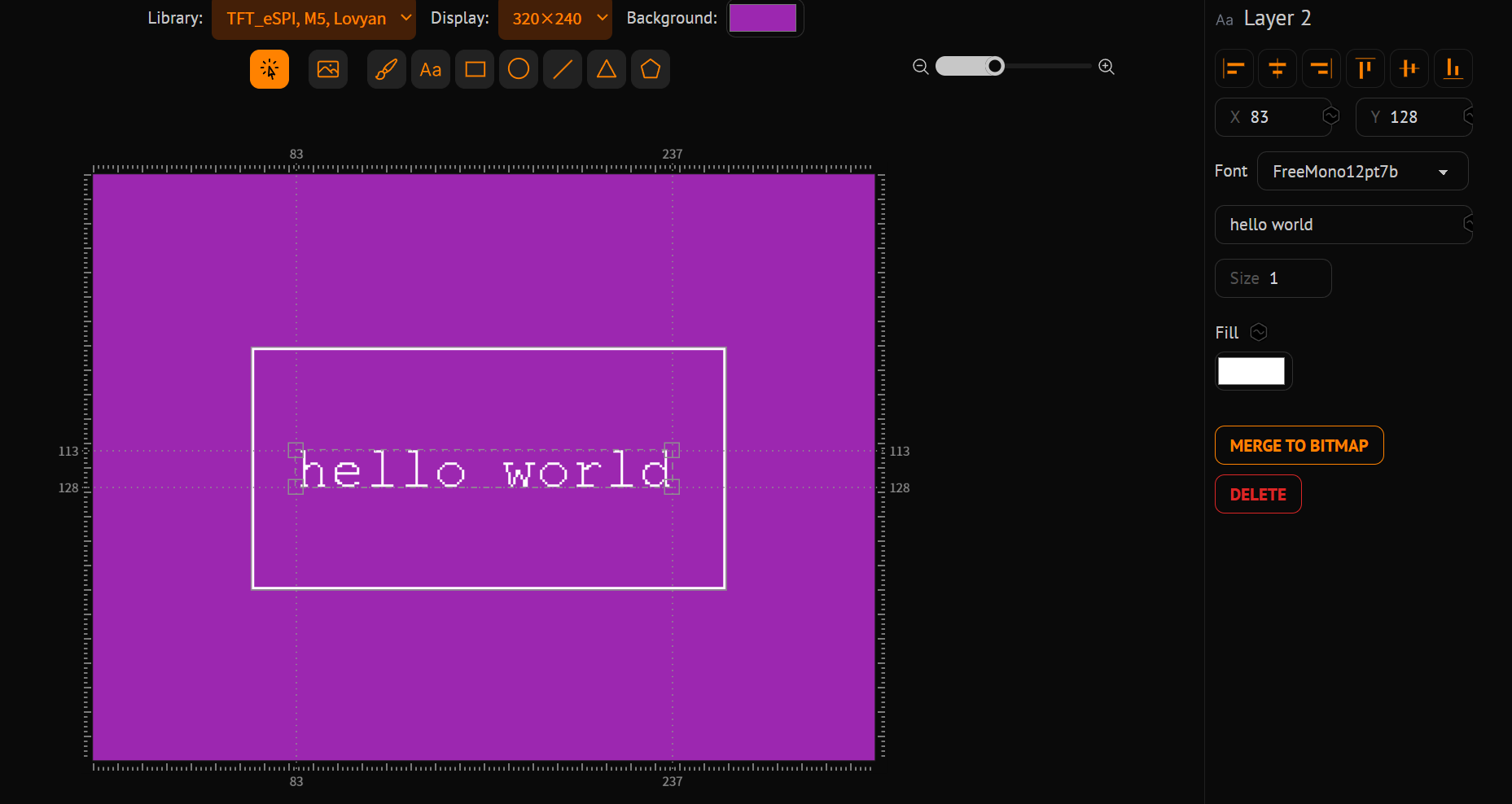Select the polygon shape tool
Viewport: 1512px width, 804px height.
pos(651,69)
